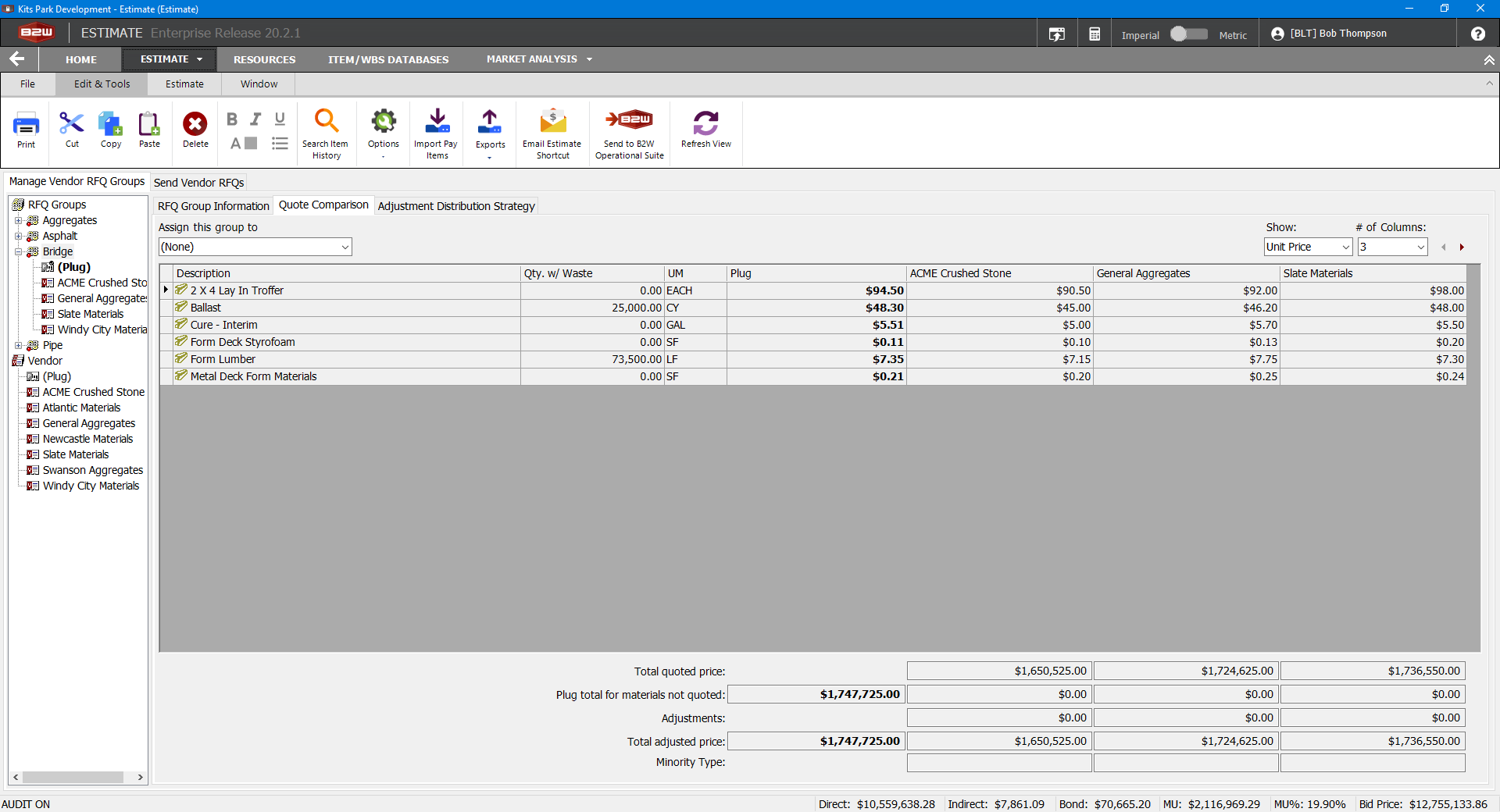The image size is (1500, 812).
Task: Click the back arrow button
Action: coord(17,59)
